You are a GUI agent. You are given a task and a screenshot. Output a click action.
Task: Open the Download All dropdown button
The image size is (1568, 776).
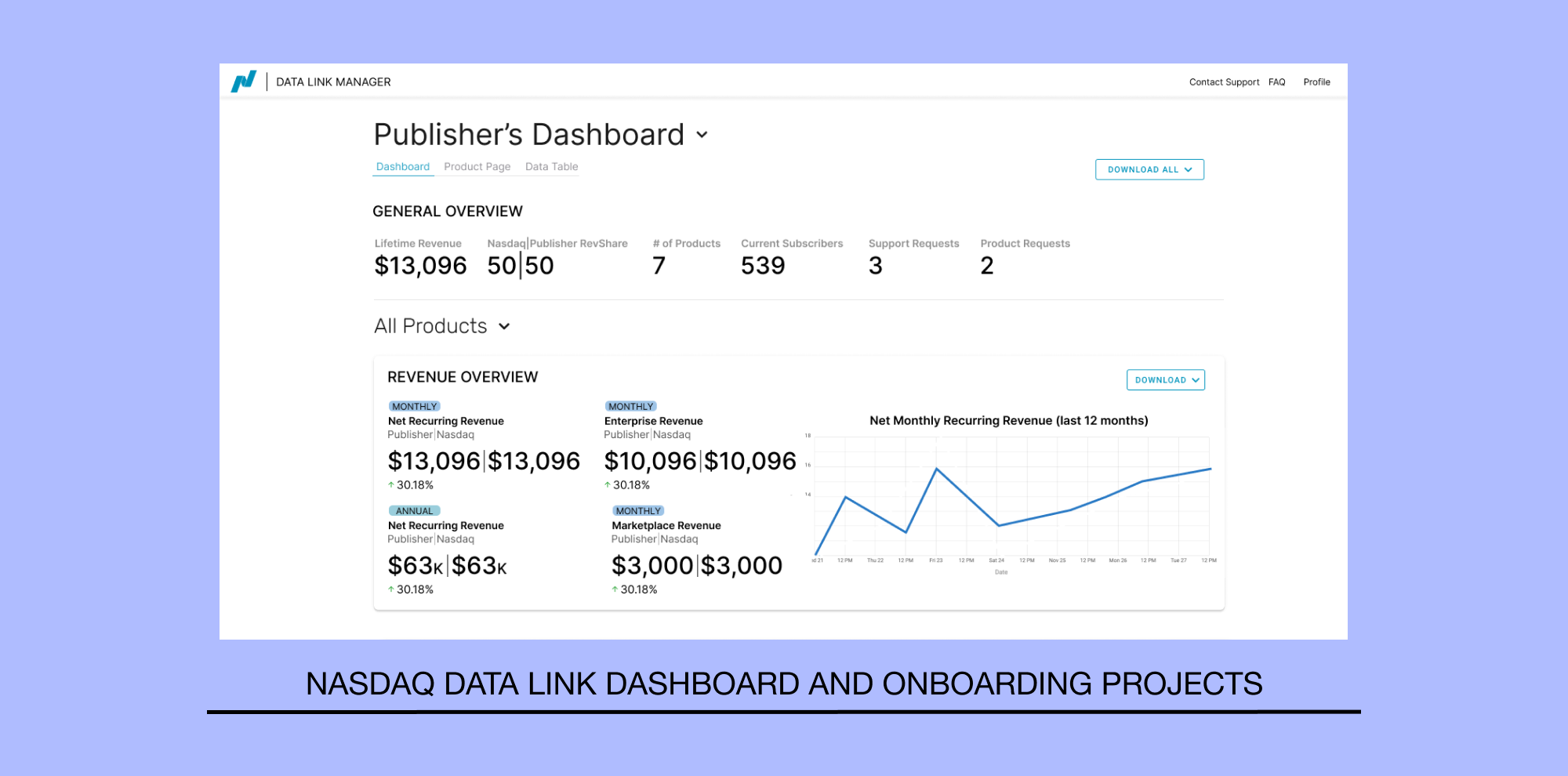pos(1149,169)
